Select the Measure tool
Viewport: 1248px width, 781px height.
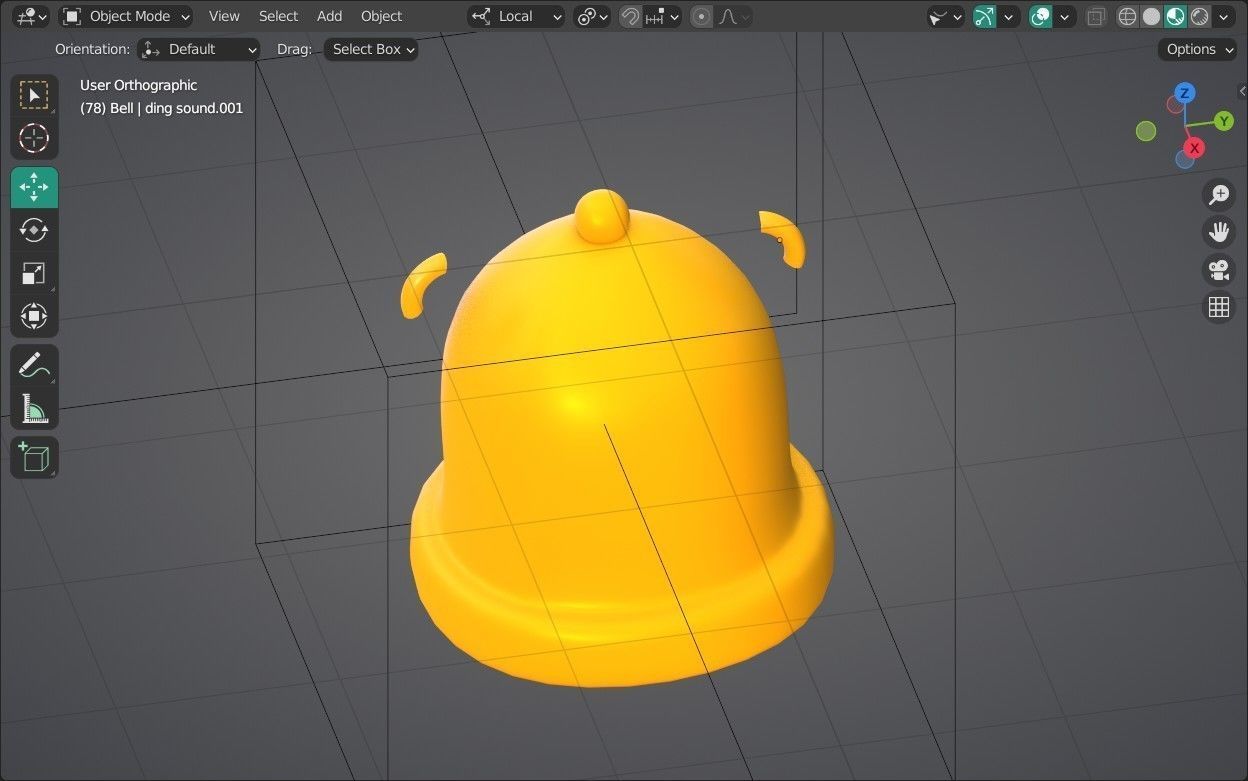click(x=34, y=408)
